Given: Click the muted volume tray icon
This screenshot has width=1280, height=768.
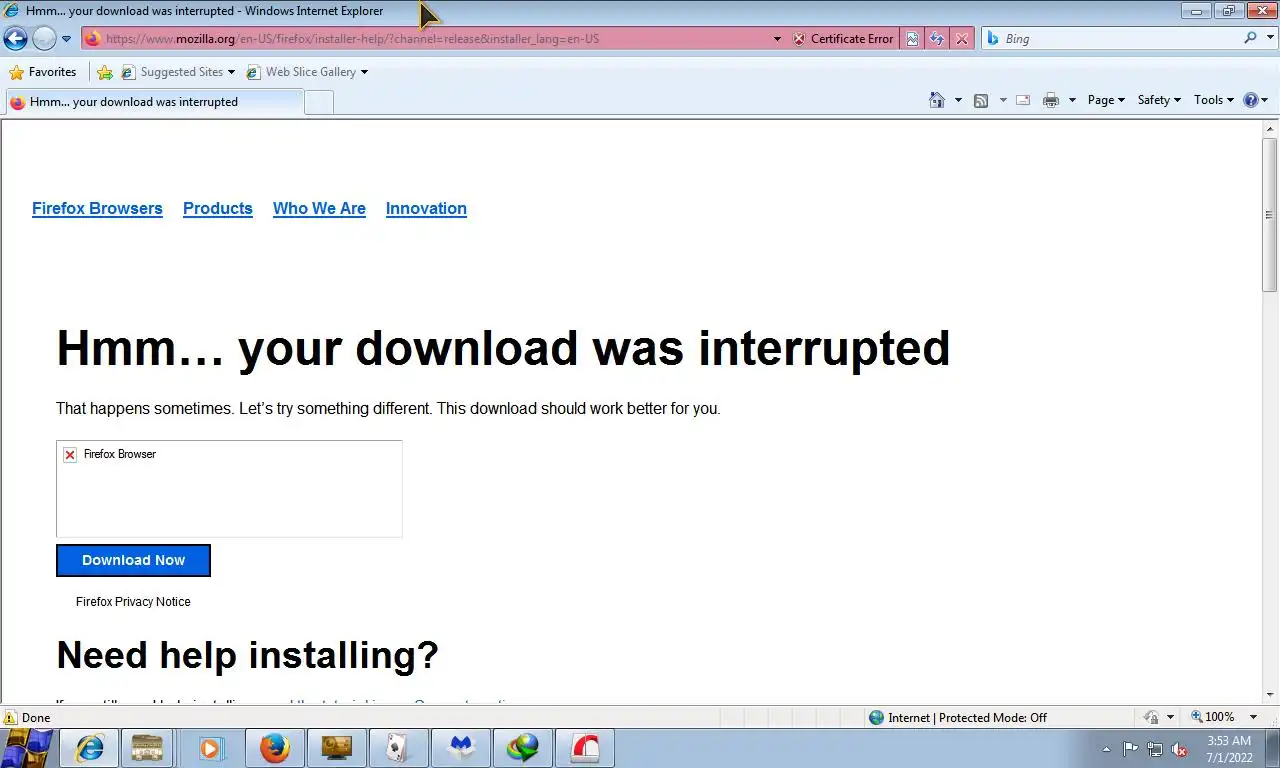Looking at the screenshot, I should [1179, 749].
